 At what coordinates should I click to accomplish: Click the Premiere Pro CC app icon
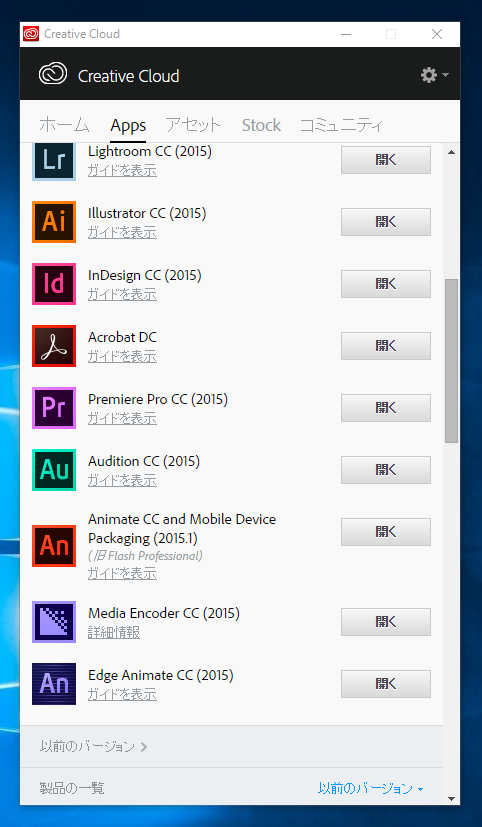54,408
